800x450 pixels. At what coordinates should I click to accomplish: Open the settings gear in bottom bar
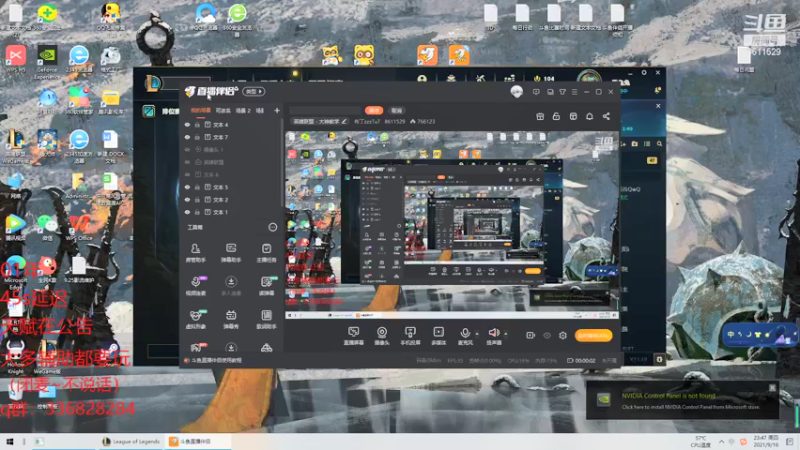click(563, 335)
